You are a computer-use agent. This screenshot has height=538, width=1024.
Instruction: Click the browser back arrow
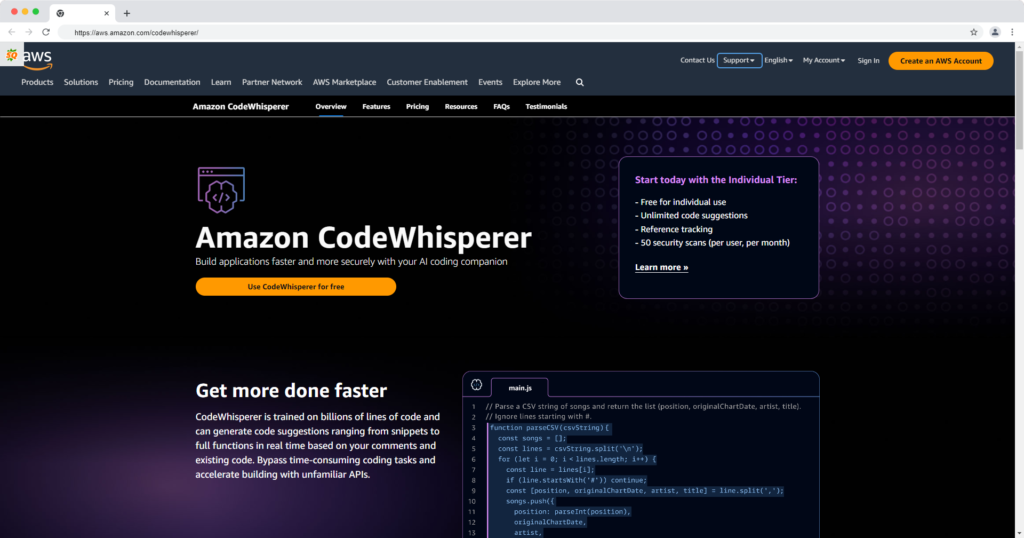[12, 32]
